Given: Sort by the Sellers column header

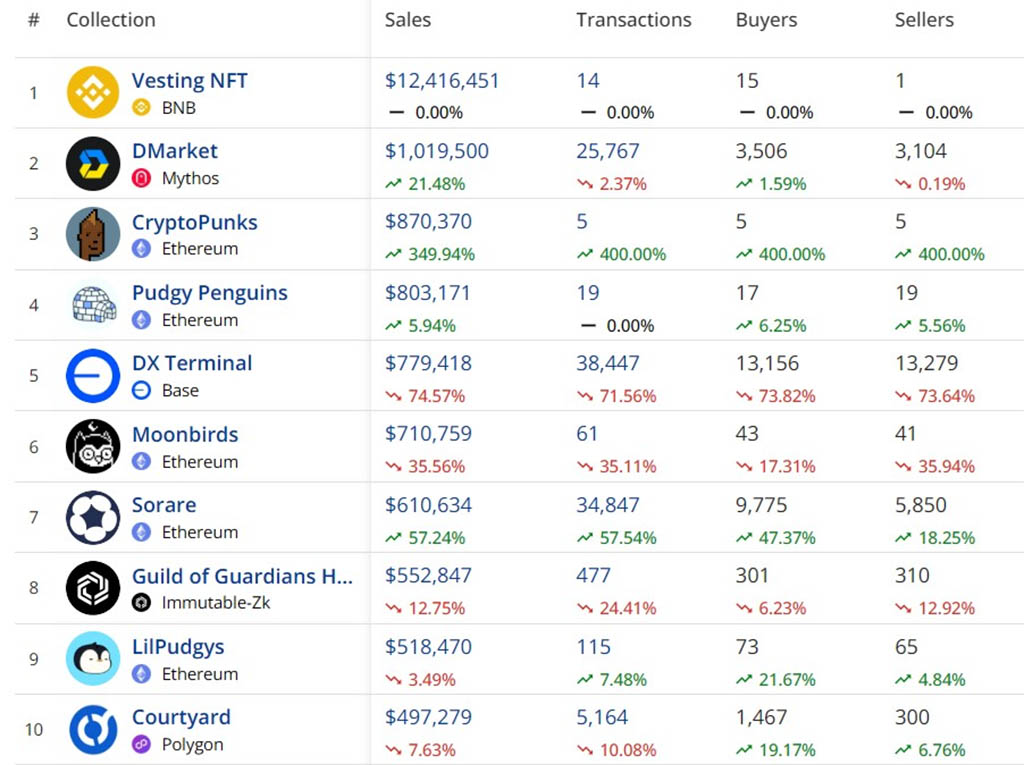Looking at the screenshot, I should (924, 20).
